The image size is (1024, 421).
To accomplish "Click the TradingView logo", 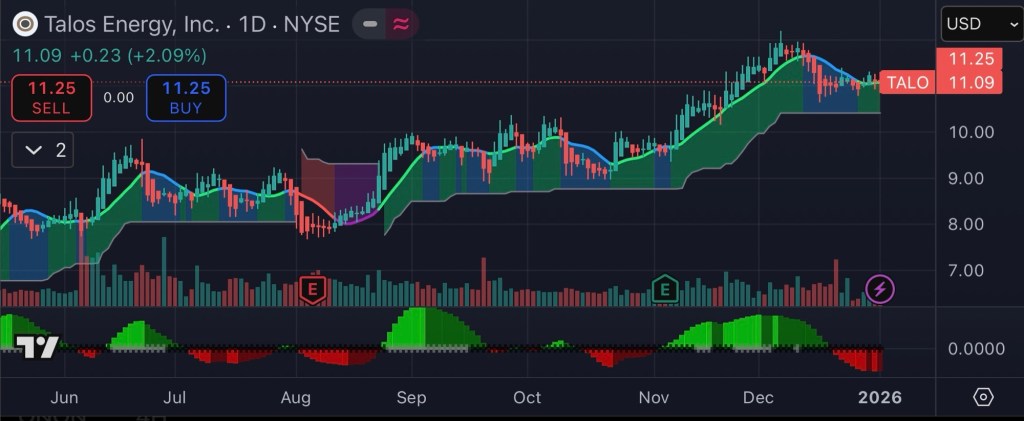I will point(37,347).
